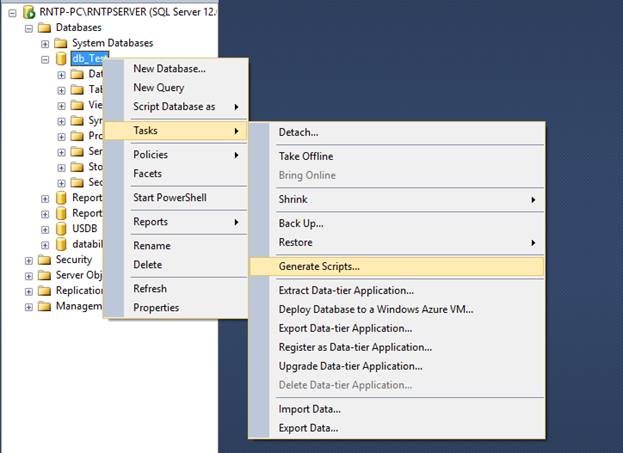
Task: Click the USDB database cylinder icon
Action: [x=61, y=229]
